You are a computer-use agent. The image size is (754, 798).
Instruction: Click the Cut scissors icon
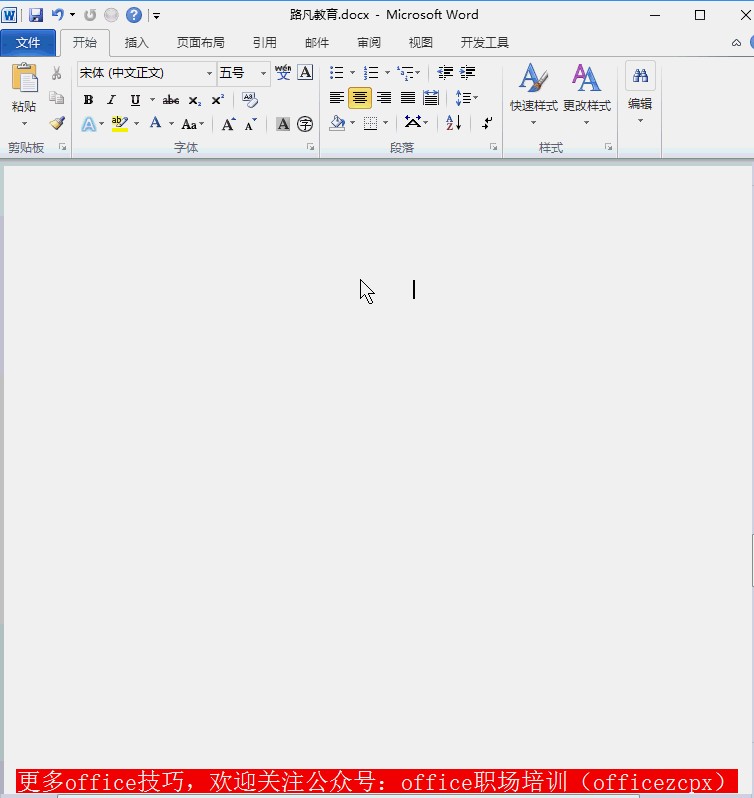coord(57,73)
